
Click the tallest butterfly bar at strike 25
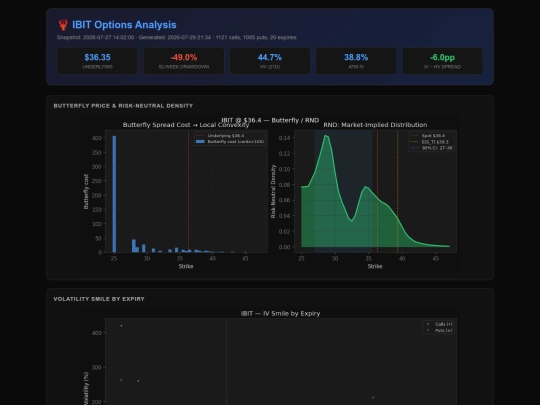point(114,194)
